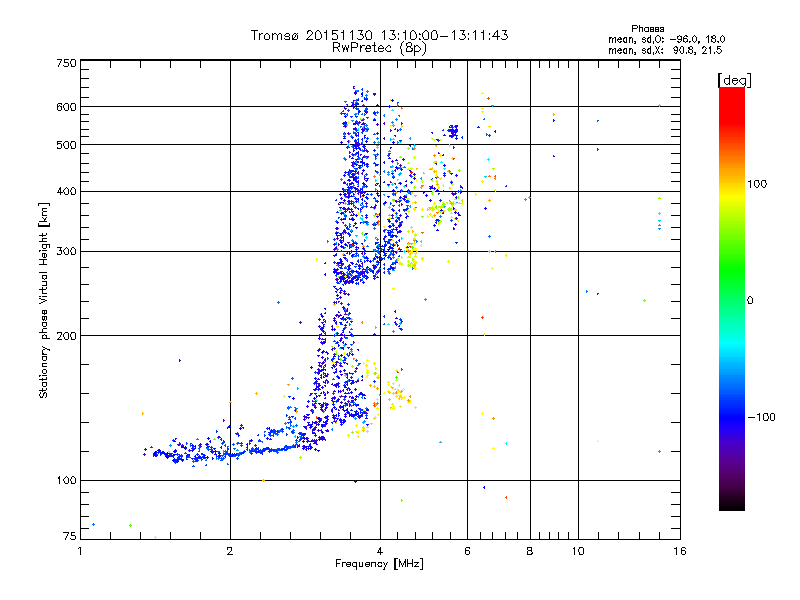The image size is (800, 600).
Task: Click the black bottom of the phase colorbar
Action: 732,503
